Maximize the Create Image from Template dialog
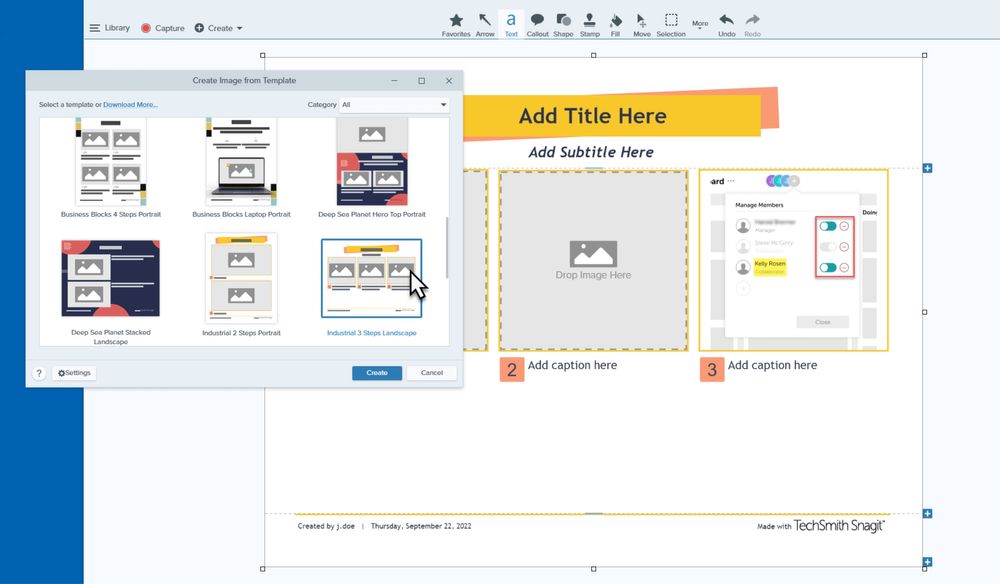The height and width of the screenshot is (584, 1000). 422,80
